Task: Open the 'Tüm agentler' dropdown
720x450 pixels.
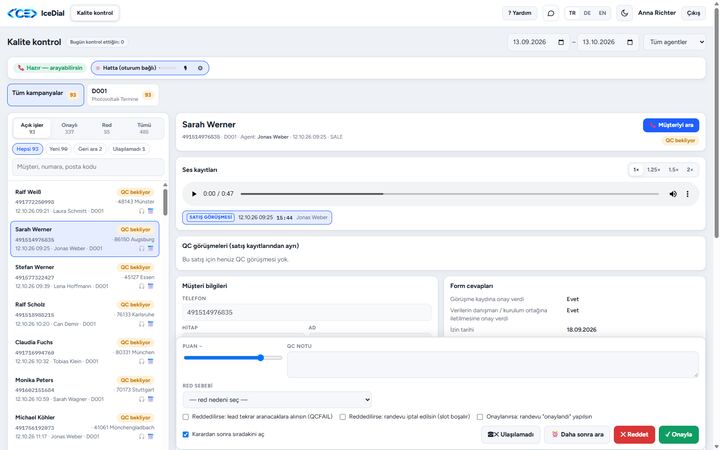Action: 675,42
